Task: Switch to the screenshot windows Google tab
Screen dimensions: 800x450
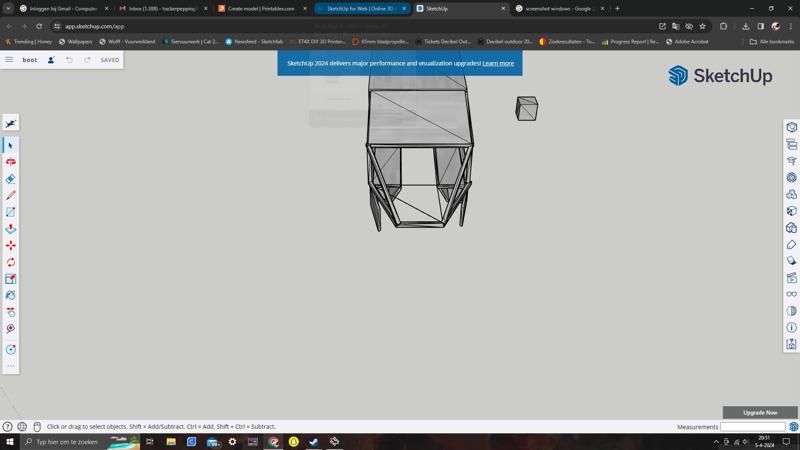Action: pos(560,9)
